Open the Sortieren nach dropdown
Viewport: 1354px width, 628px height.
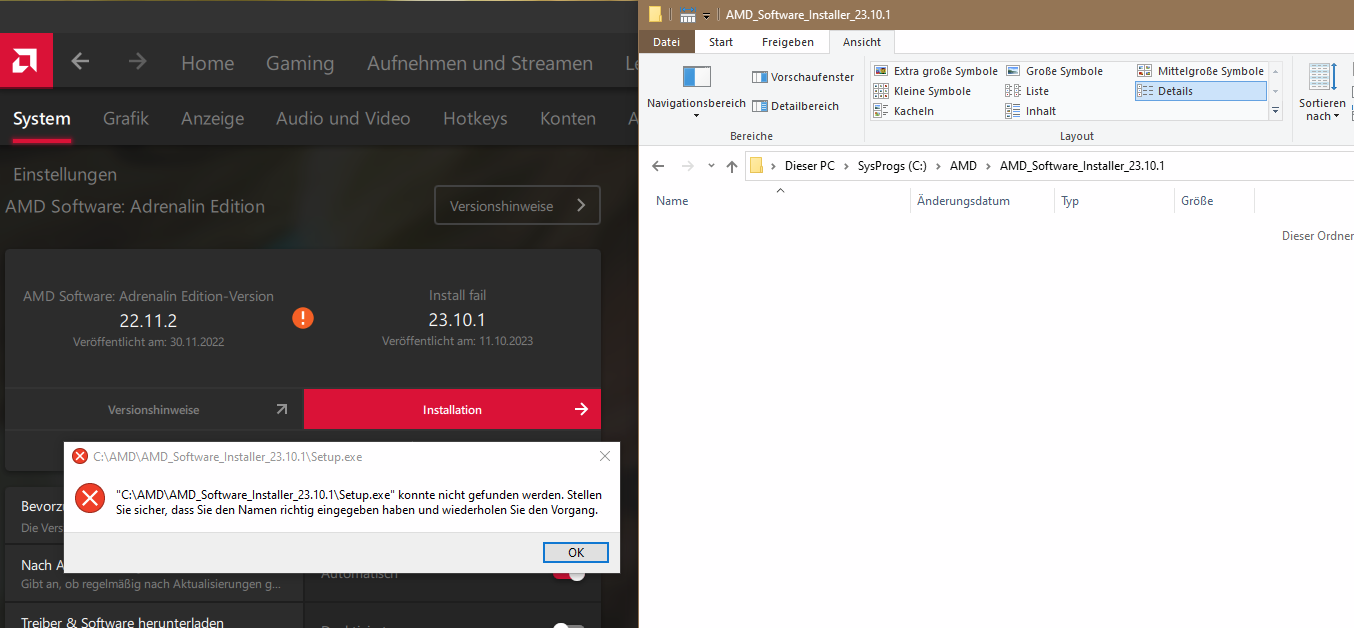tap(1322, 91)
